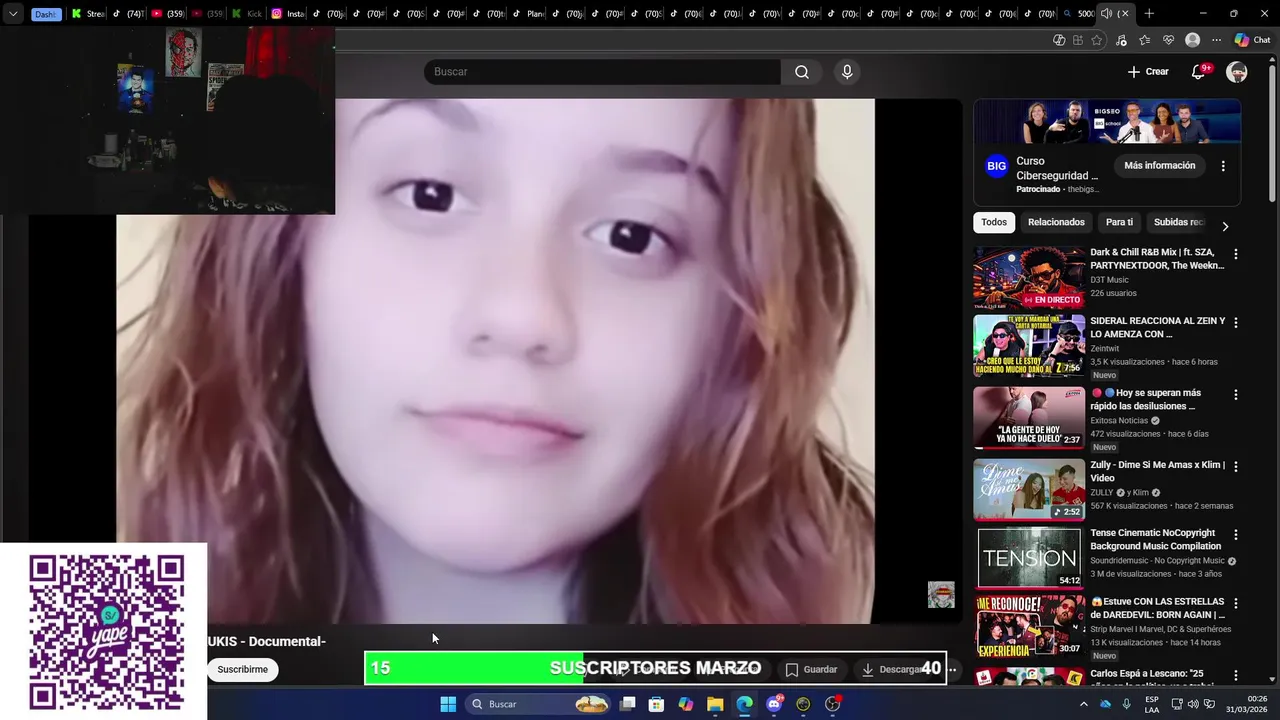Open the tab list dropdown in Edge
The image size is (1280, 720).
point(13,14)
